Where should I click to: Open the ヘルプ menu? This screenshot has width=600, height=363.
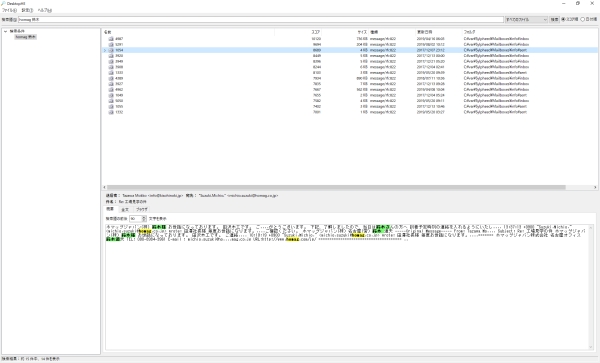coord(45,10)
